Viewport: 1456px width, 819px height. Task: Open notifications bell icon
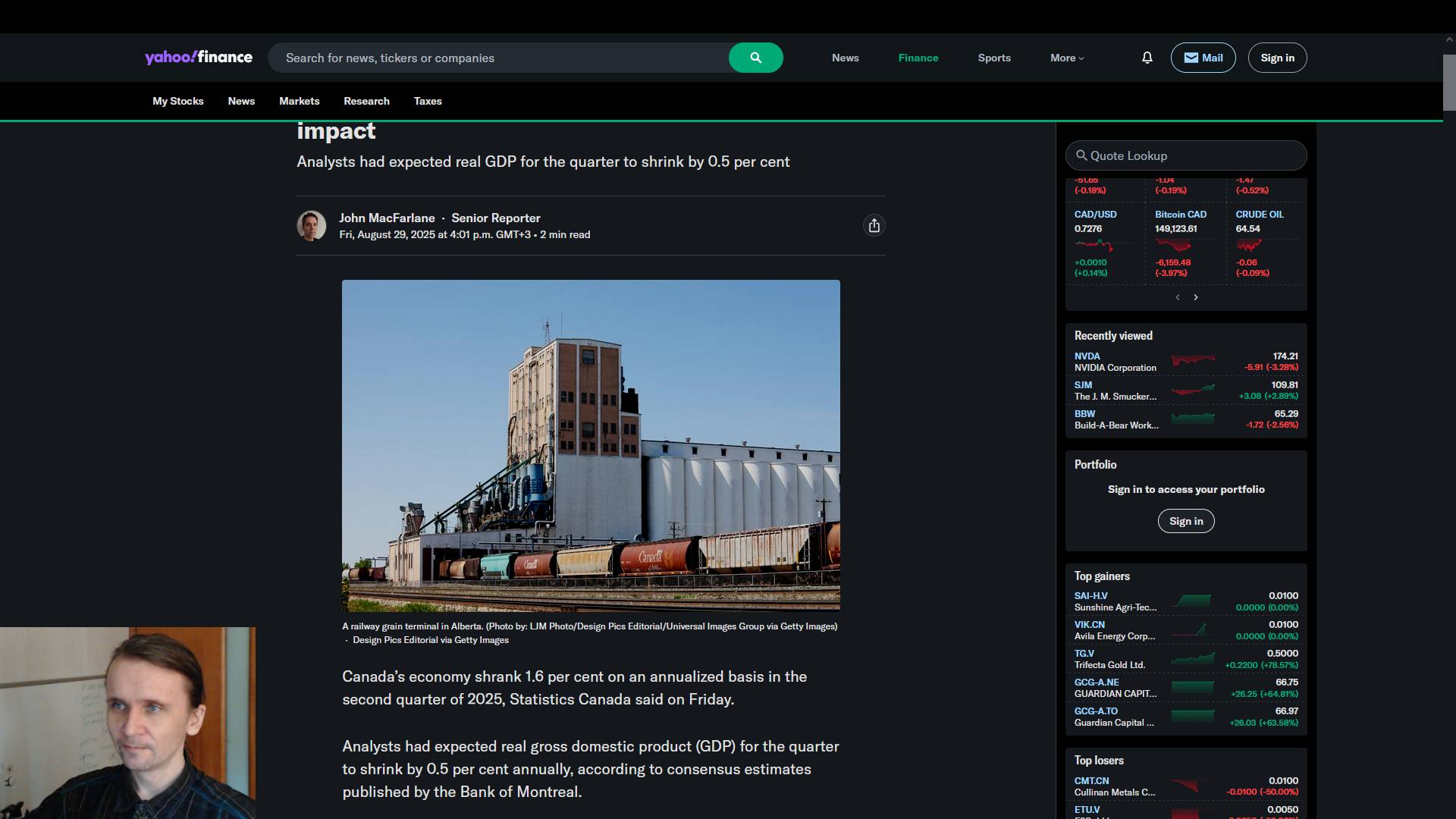(x=1147, y=58)
